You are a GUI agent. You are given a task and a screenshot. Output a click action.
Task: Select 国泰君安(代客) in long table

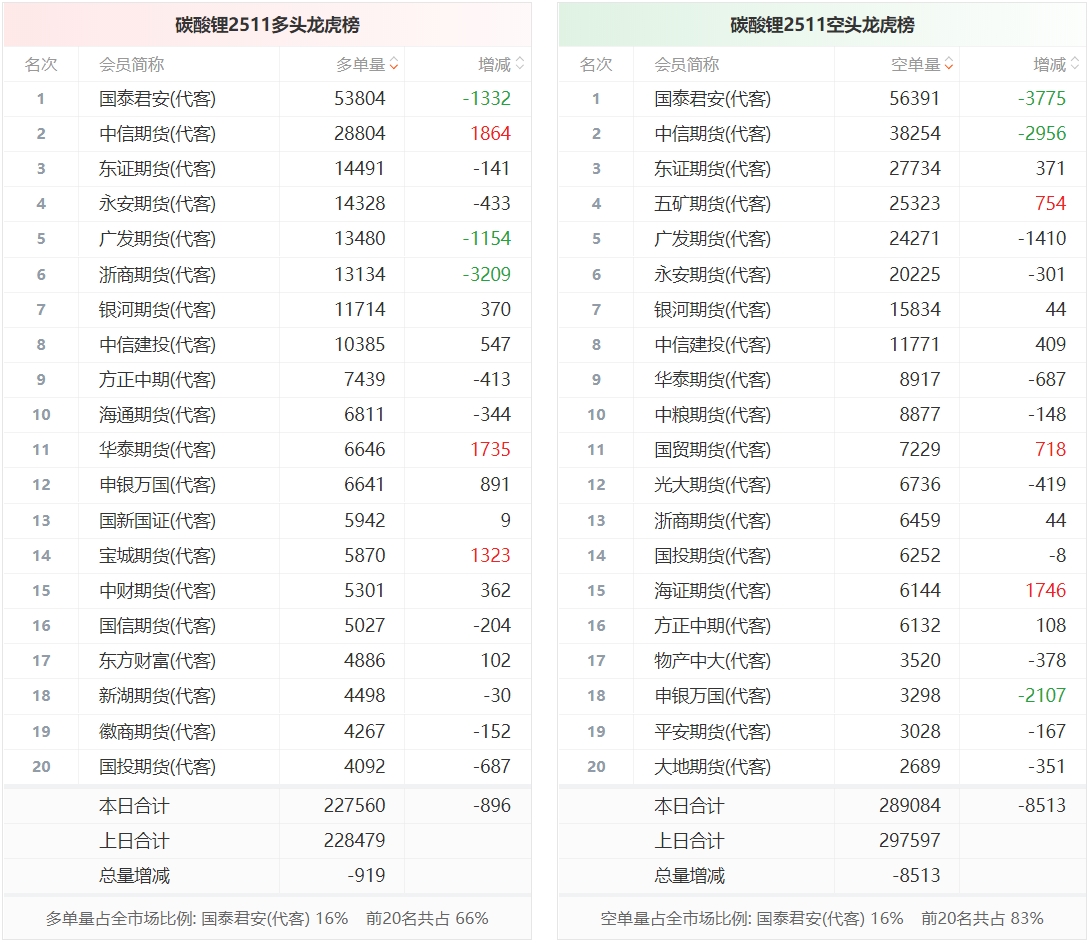(x=157, y=99)
